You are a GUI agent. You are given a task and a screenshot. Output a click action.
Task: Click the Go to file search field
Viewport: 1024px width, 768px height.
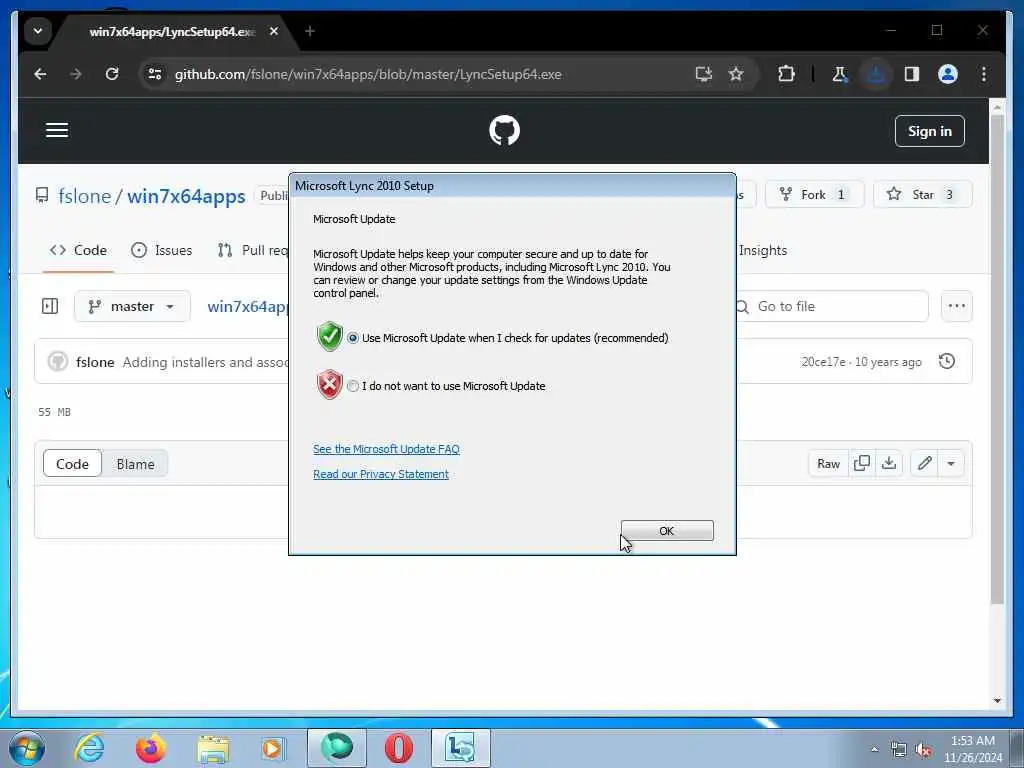tap(832, 306)
